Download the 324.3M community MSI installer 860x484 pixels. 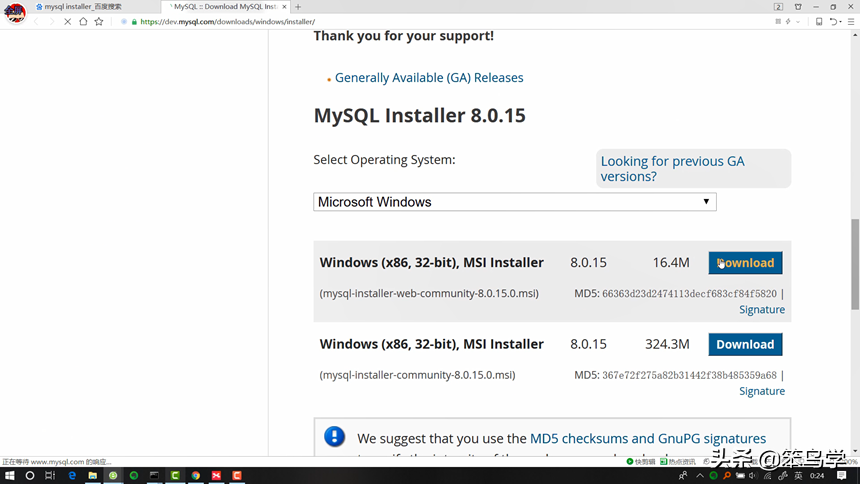(745, 344)
